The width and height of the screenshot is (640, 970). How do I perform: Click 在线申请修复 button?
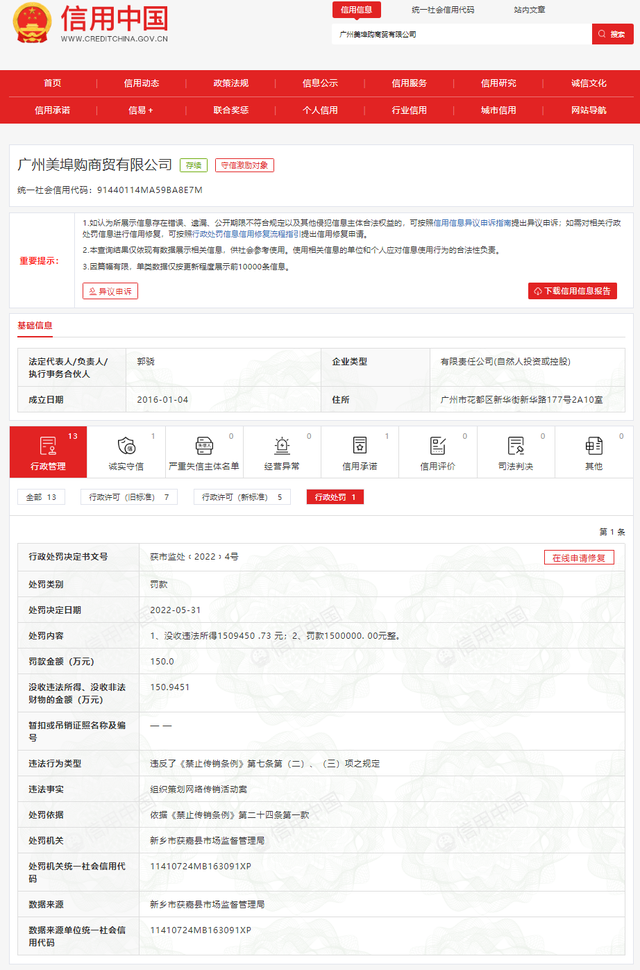click(x=579, y=558)
